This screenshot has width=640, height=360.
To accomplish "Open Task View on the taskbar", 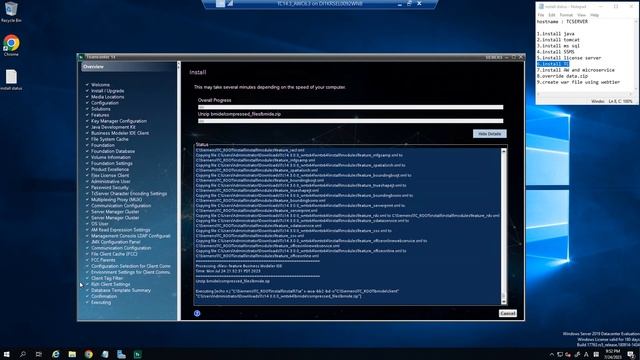I will [x=38, y=354].
